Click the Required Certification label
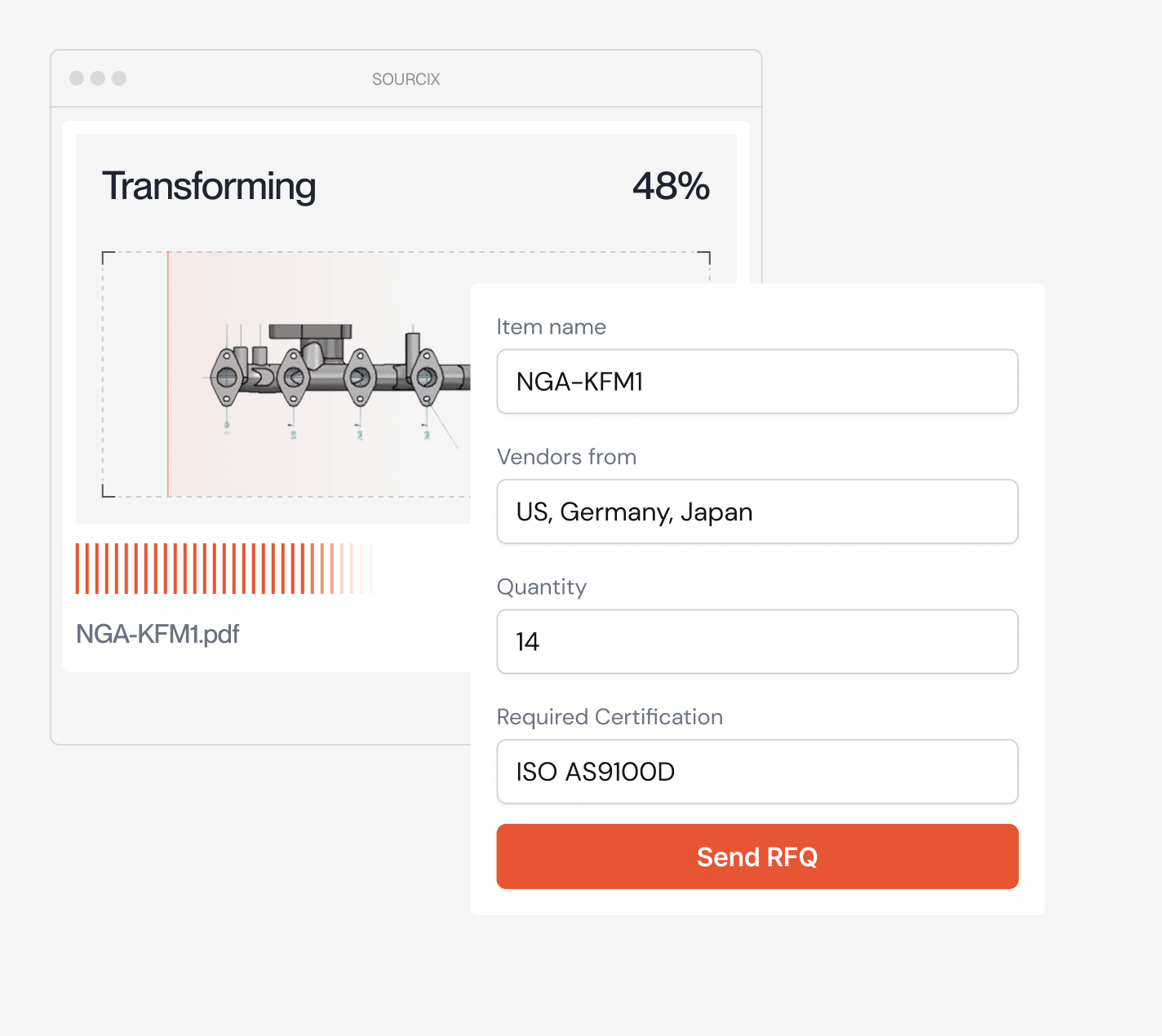Viewport: 1162px width, 1036px height. (x=610, y=717)
